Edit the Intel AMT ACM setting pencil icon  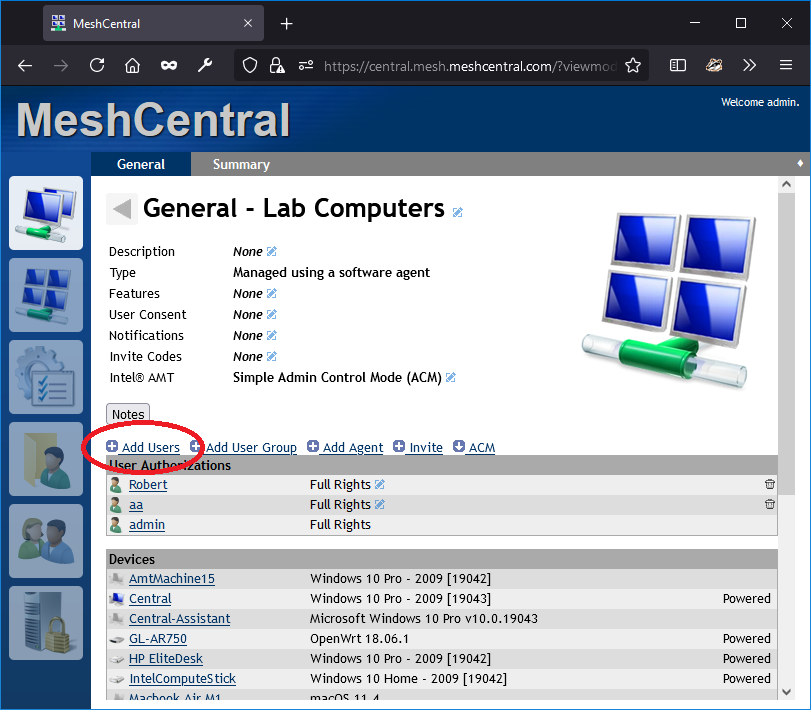coord(450,377)
